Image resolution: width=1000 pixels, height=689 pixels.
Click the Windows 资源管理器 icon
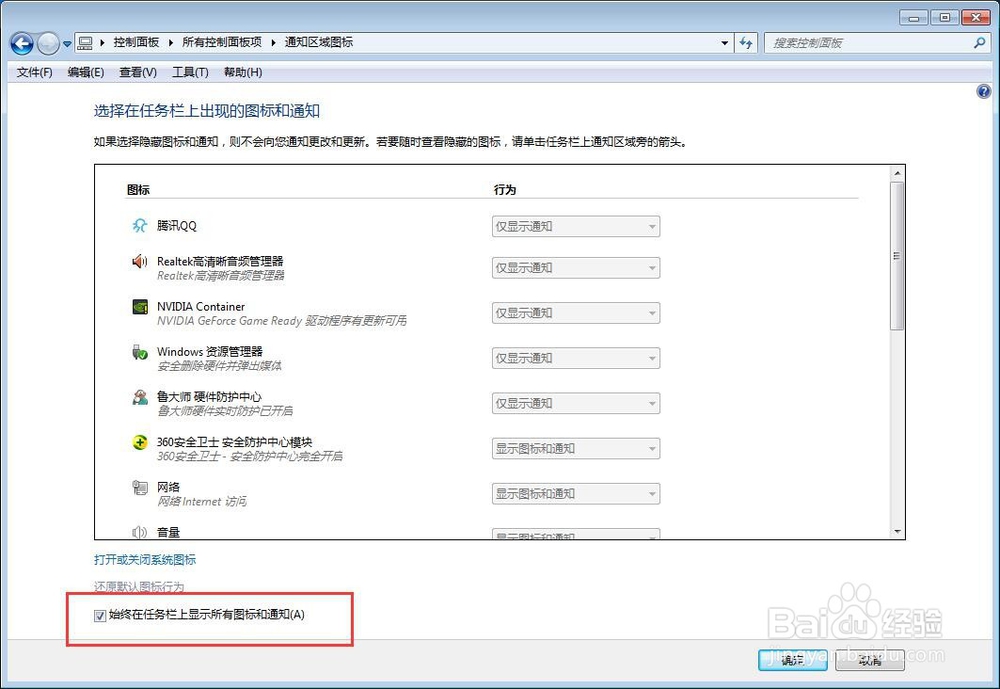pos(140,352)
